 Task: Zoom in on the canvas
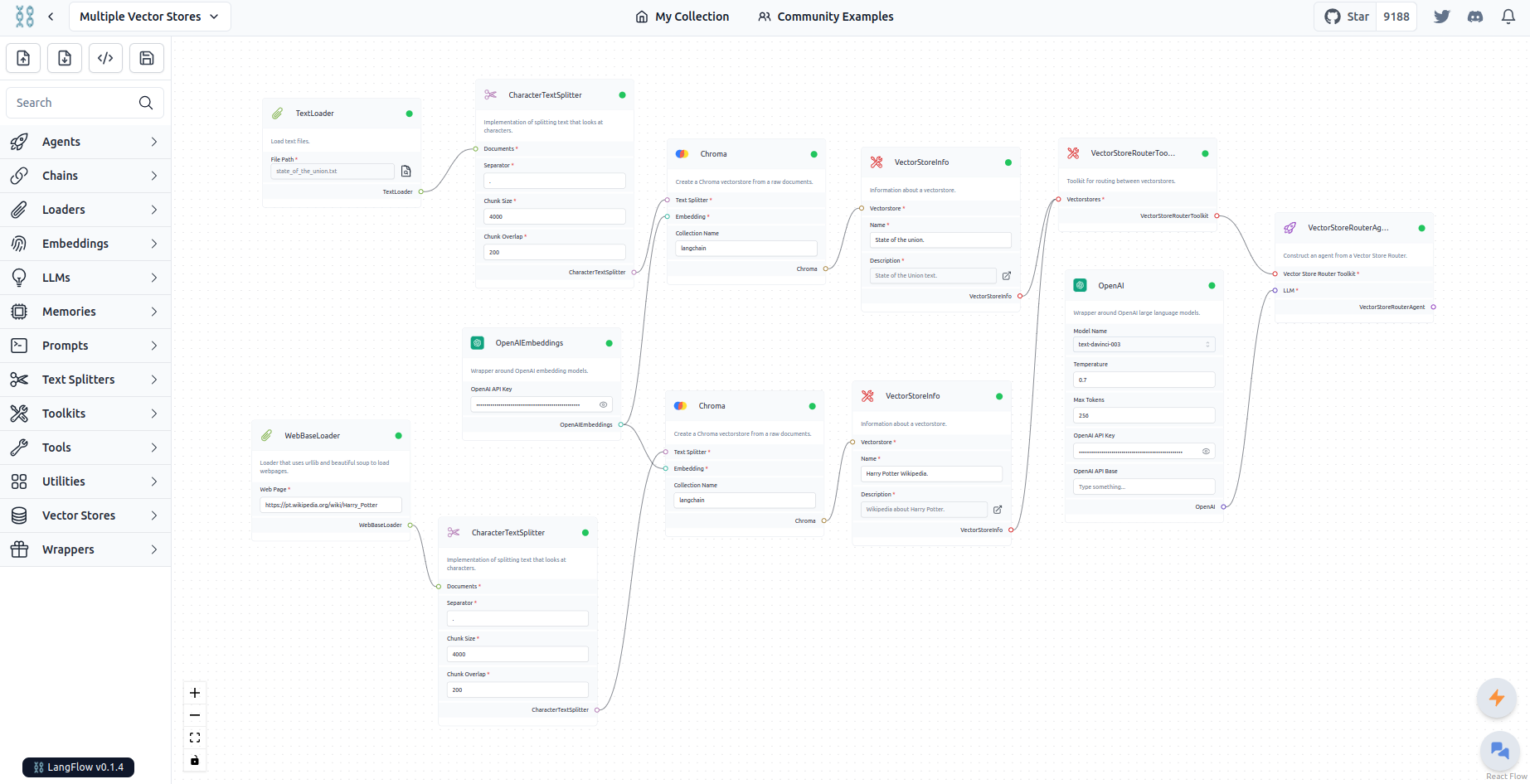[195, 693]
